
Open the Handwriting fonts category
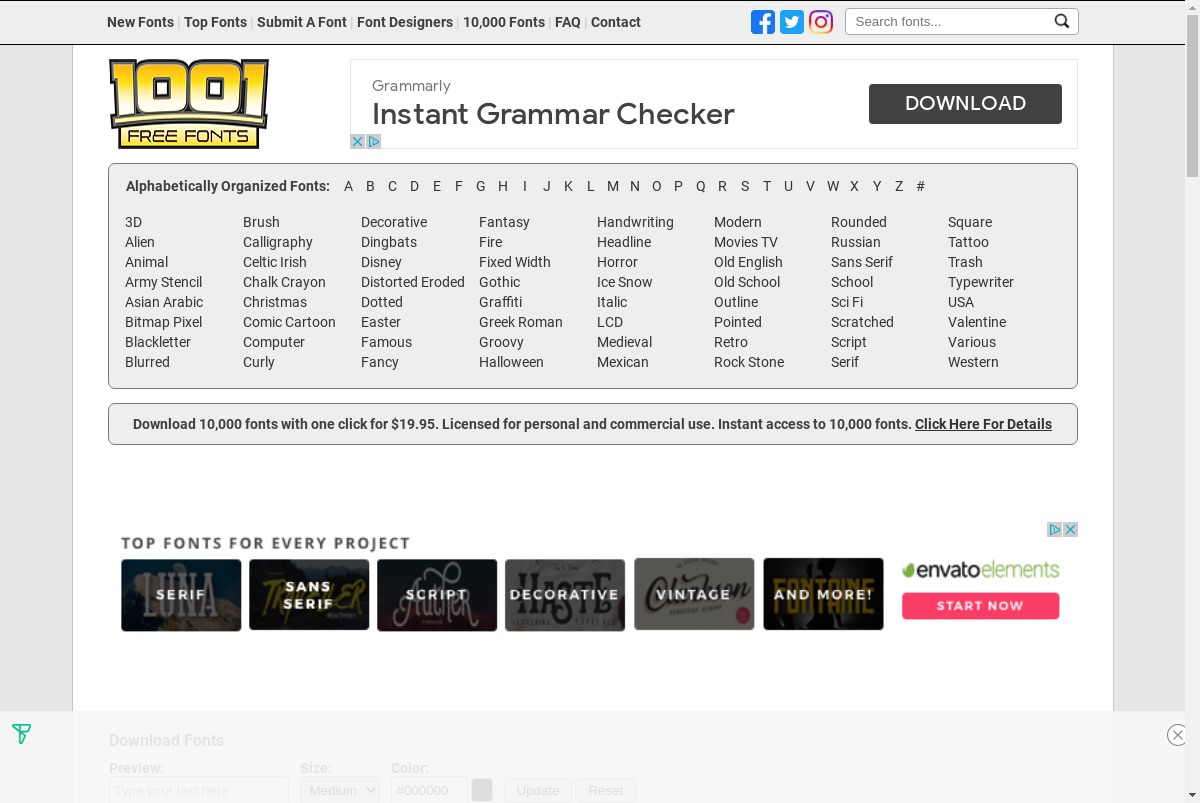[x=635, y=222]
